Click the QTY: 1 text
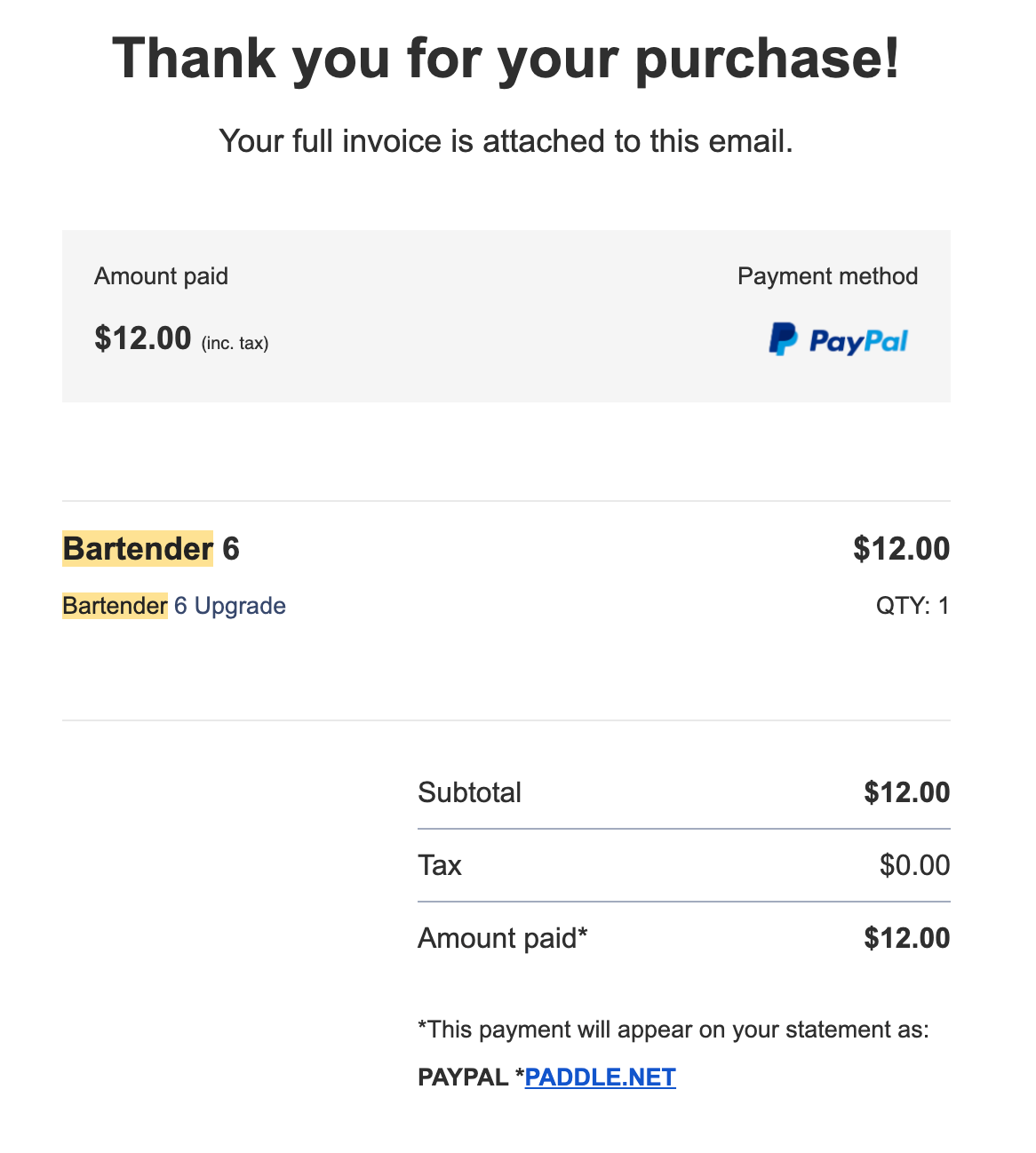Viewport: 1036px width, 1153px height. click(x=912, y=606)
